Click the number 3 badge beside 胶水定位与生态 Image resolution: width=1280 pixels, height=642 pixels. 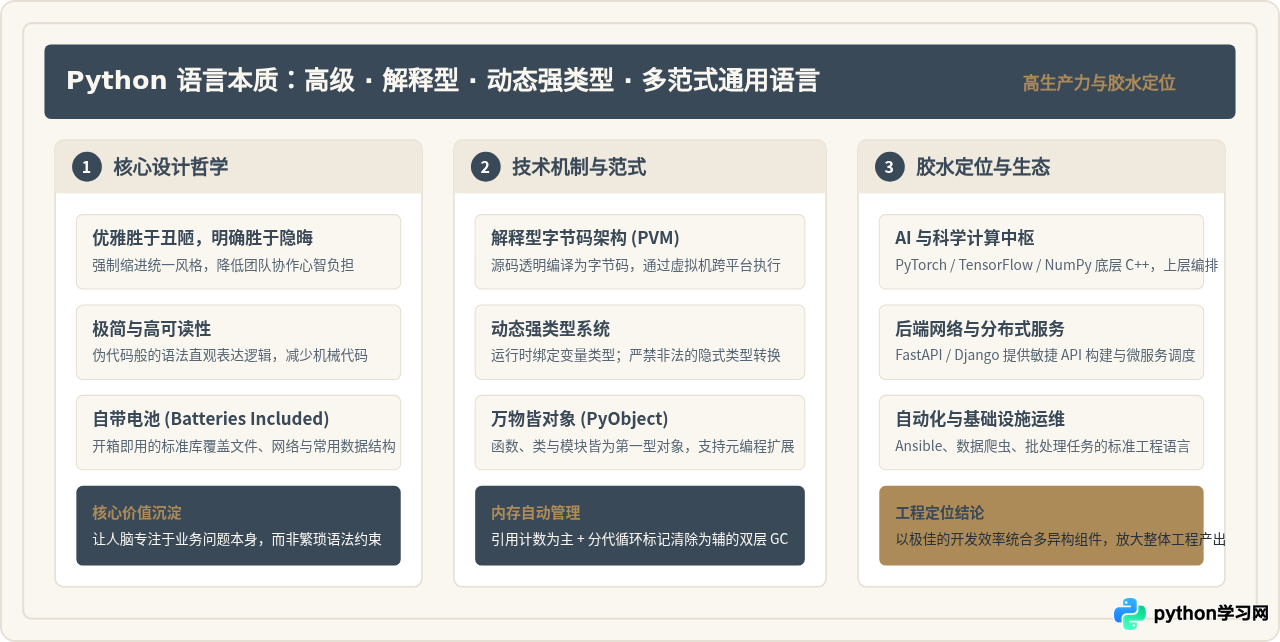coord(889,167)
